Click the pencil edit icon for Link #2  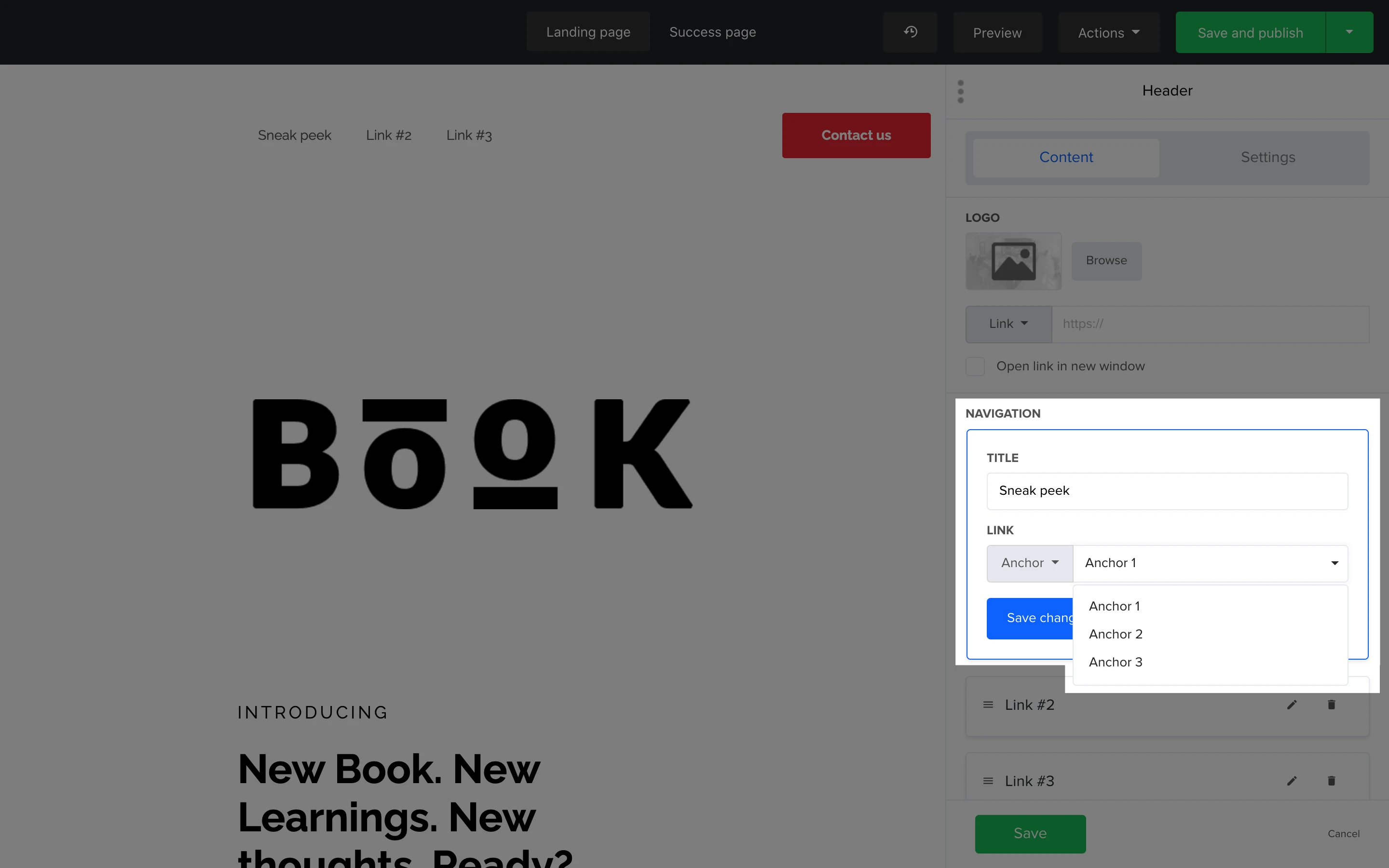coord(1292,705)
